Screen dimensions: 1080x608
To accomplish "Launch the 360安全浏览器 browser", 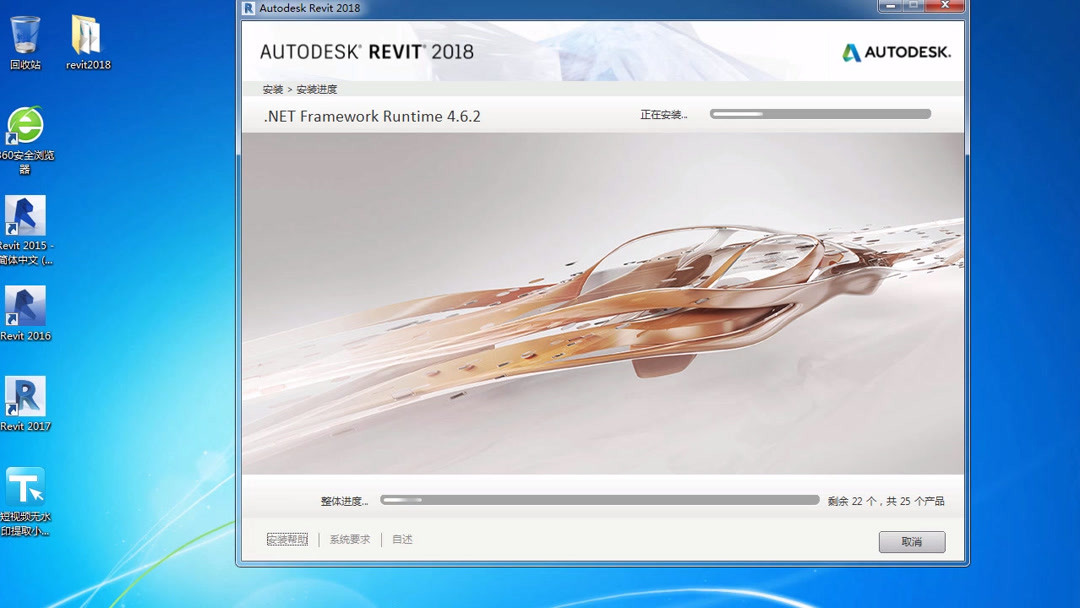I will (x=25, y=128).
